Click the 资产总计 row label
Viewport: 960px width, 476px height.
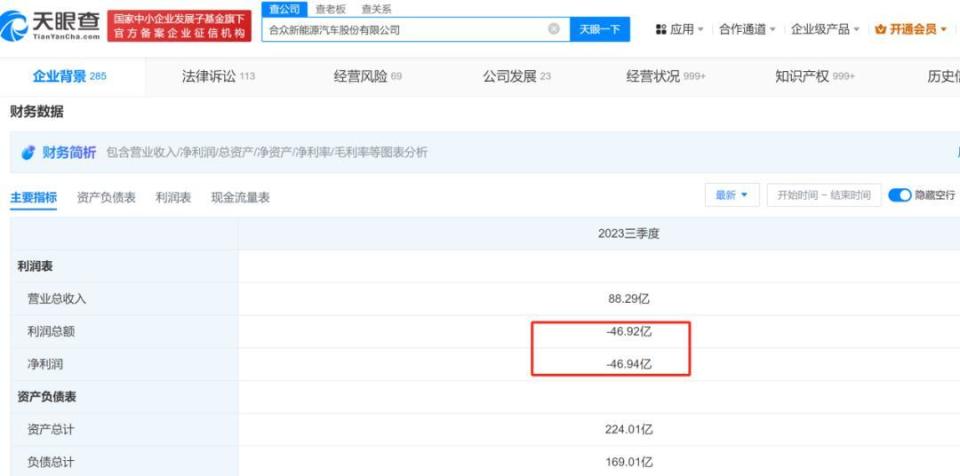[x=51, y=429]
